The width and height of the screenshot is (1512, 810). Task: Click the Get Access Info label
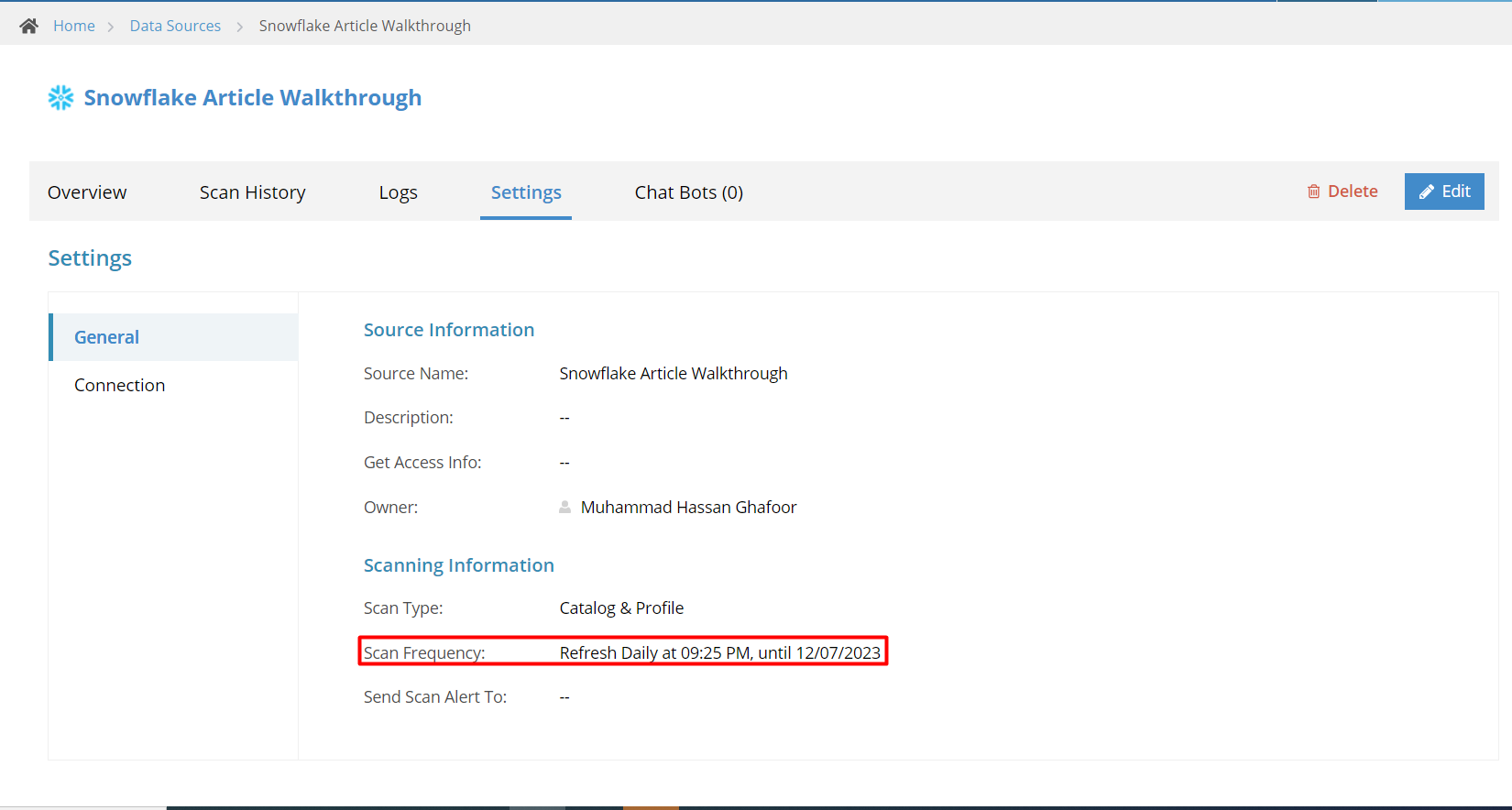pos(422,462)
